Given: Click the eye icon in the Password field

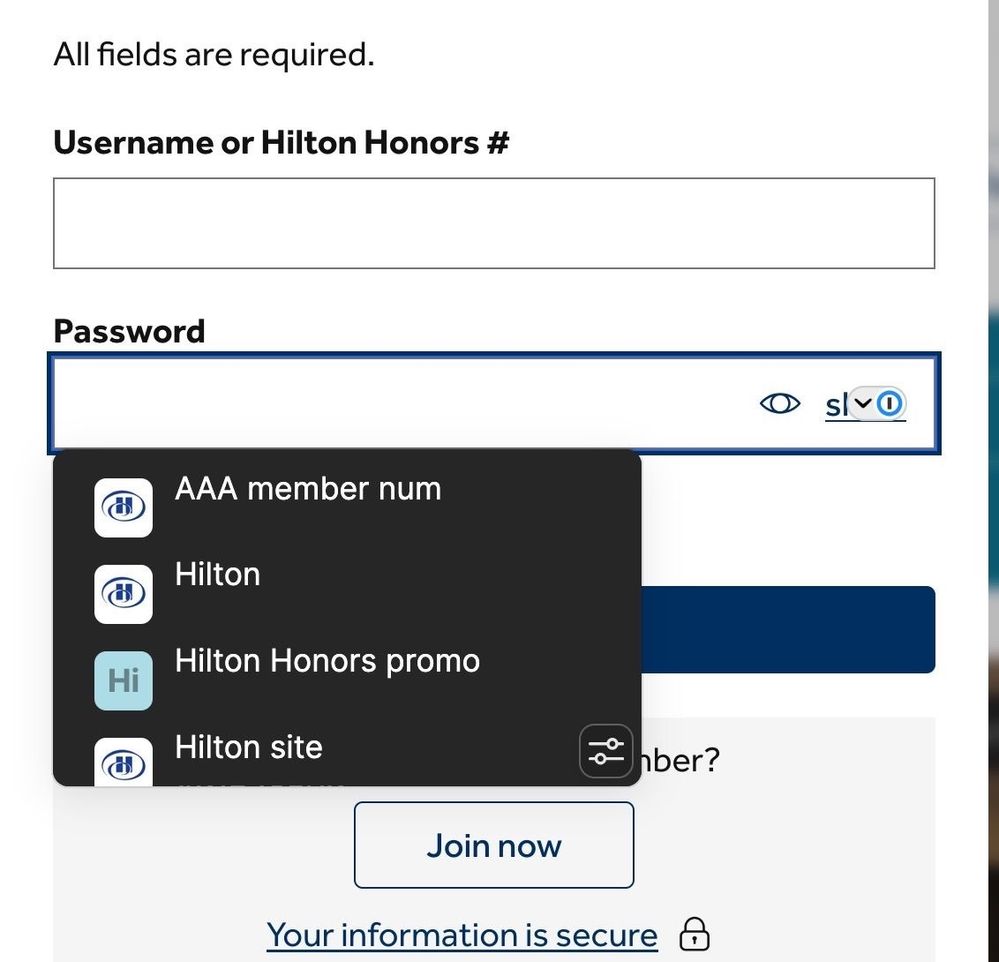Looking at the screenshot, I should point(780,403).
